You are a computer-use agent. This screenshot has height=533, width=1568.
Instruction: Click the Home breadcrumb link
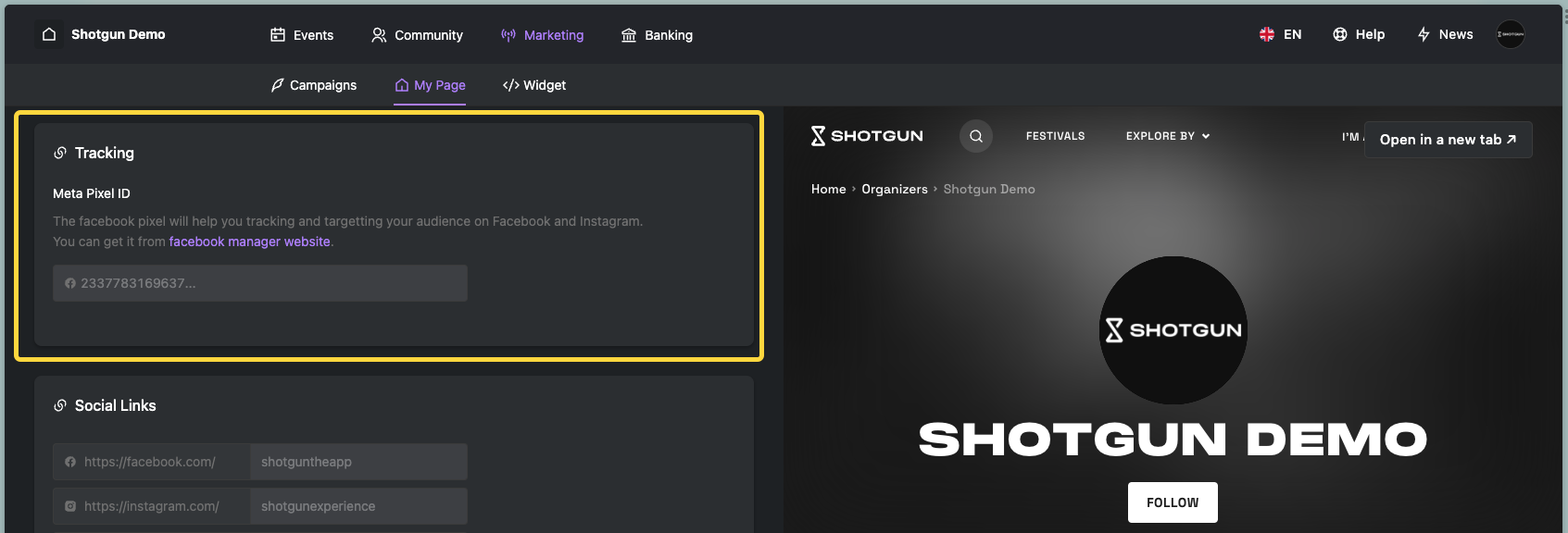[x=829, y=189]
